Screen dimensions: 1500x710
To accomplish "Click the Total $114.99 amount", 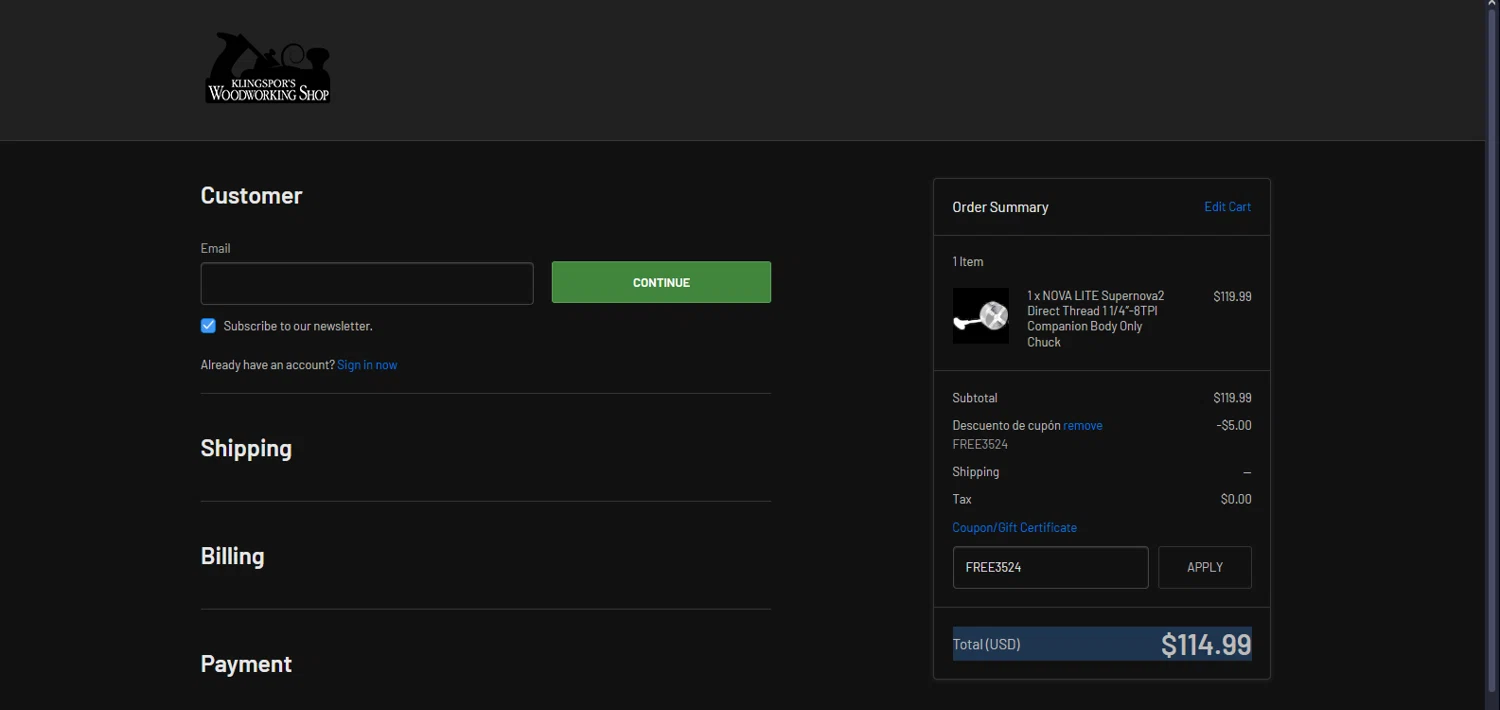I will pyautogui.click(x=1206, y=644).
